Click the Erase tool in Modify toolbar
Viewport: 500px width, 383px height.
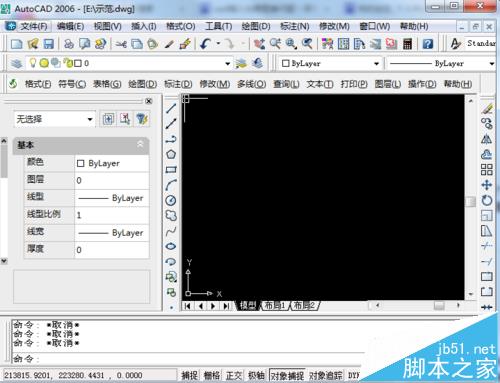click(487, 108)
